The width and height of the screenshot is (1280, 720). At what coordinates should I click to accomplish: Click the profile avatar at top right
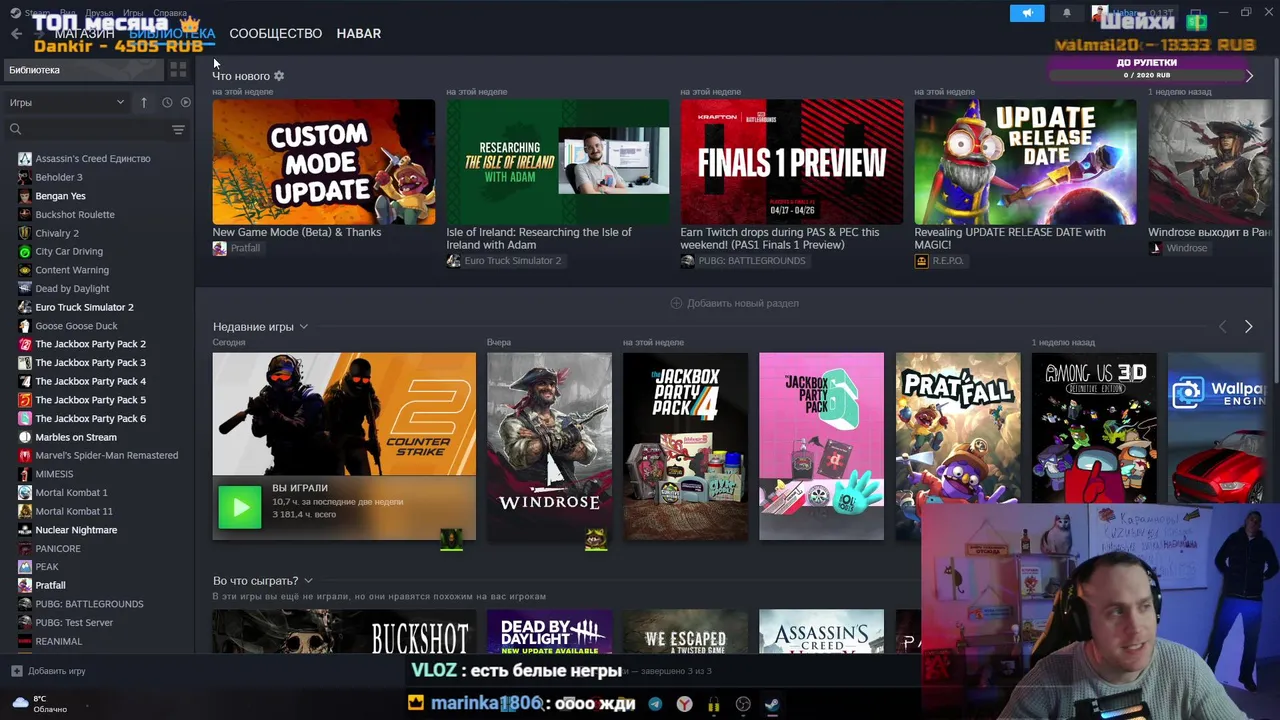1100,13
